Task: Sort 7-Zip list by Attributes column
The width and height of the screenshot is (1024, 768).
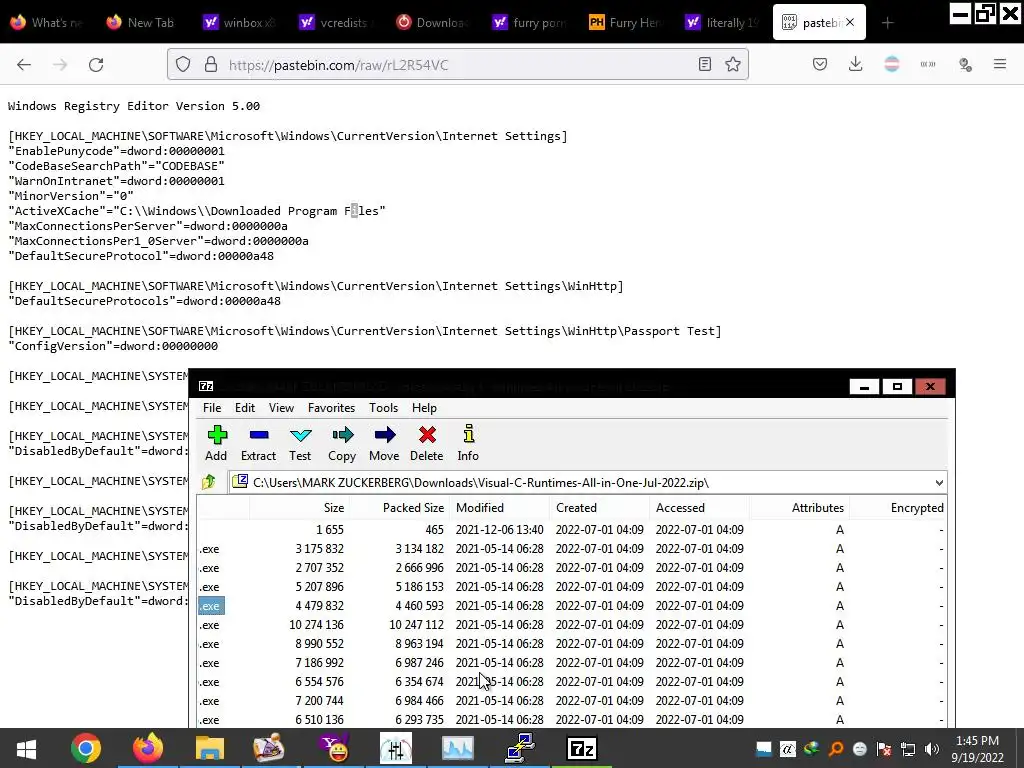Action: click(799, 507)
